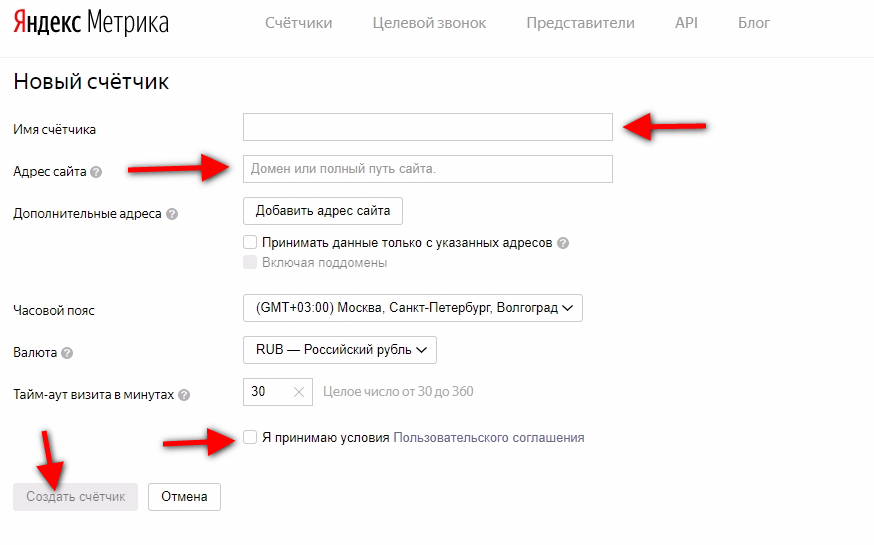
Task: Open the Валюта currency dropdown
Action: coord(339,350)
